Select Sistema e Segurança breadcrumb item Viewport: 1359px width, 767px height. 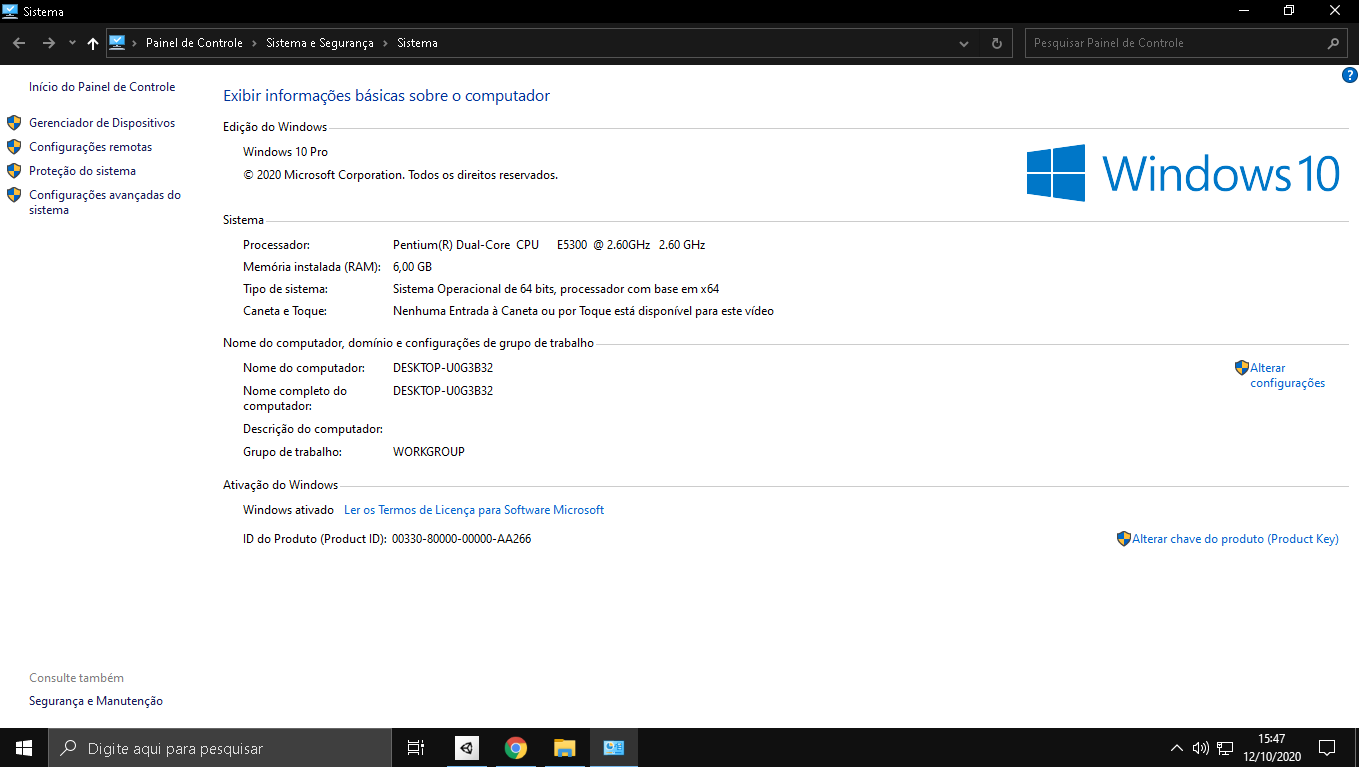(x=319, y=43)
